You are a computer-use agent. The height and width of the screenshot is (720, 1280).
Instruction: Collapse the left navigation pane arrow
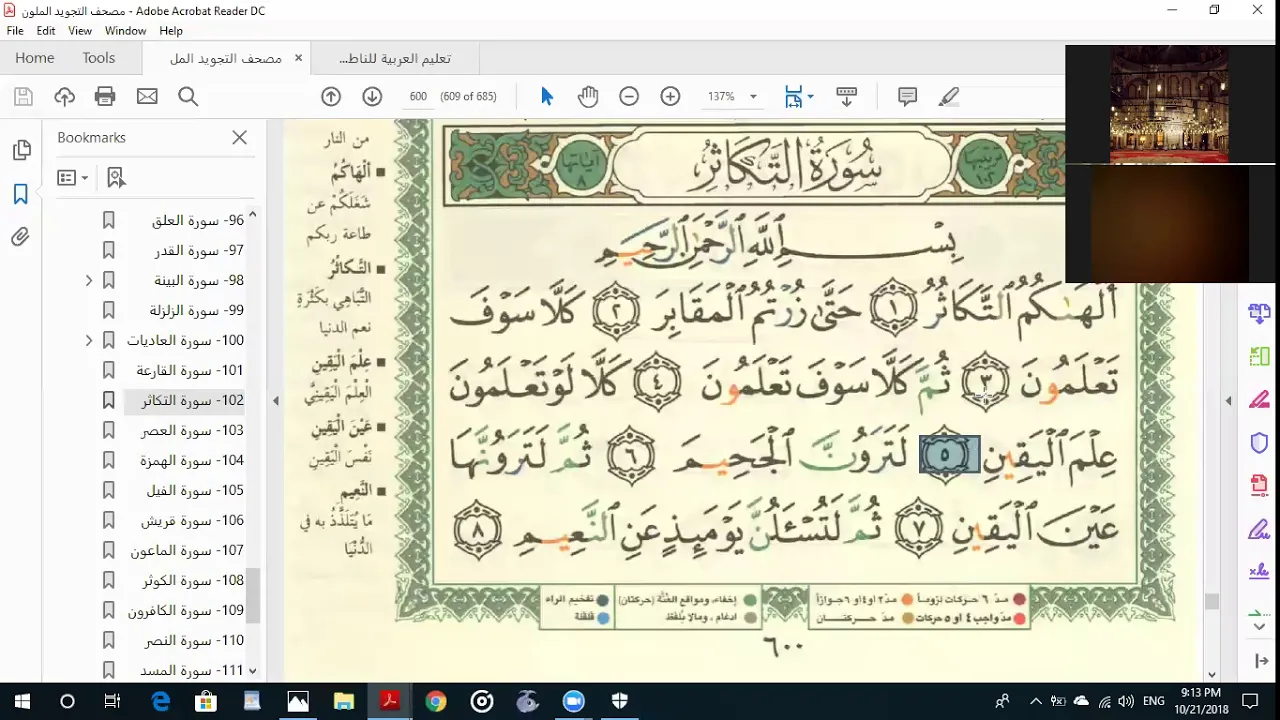click(x=276, y=400)
